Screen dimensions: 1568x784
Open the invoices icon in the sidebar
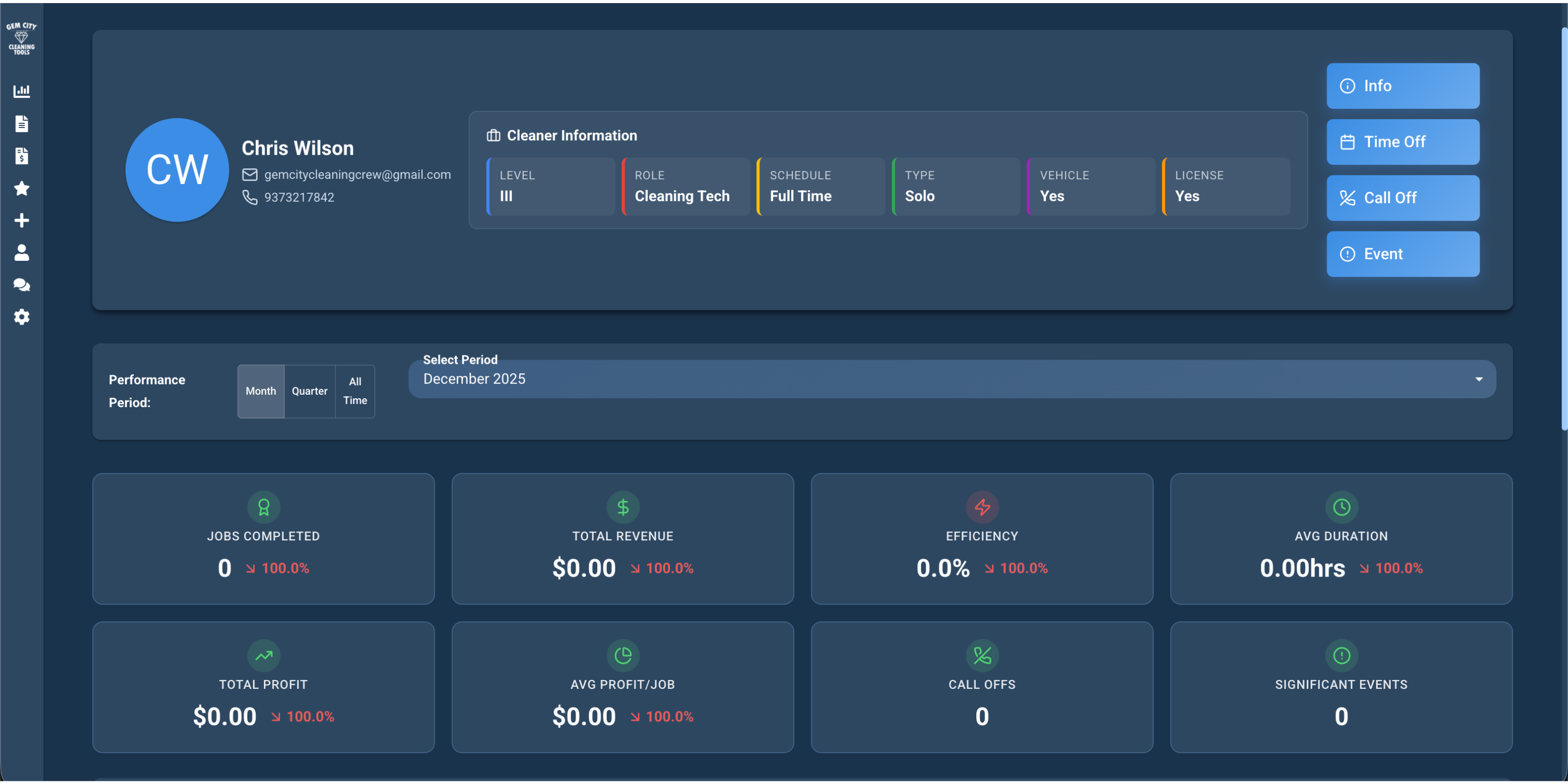pyautogui.click(x=22, y=156)
